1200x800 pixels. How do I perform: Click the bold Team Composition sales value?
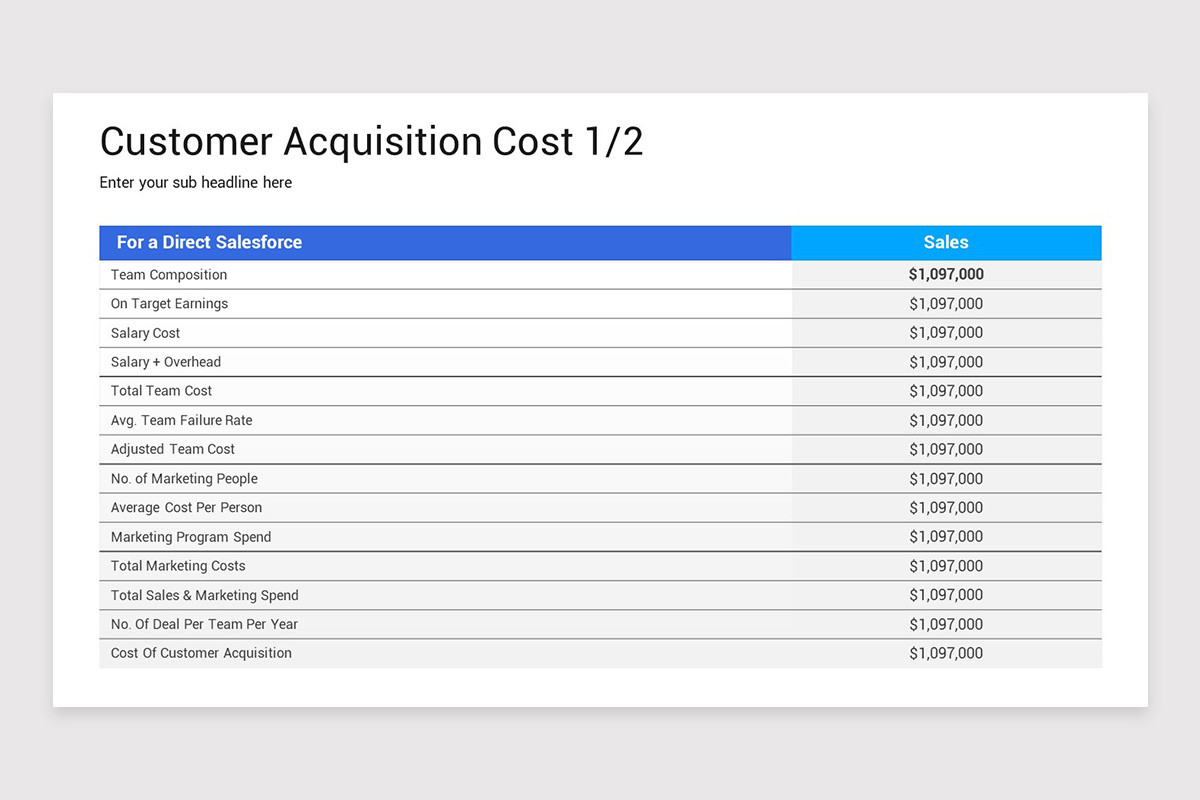(946, 274)
